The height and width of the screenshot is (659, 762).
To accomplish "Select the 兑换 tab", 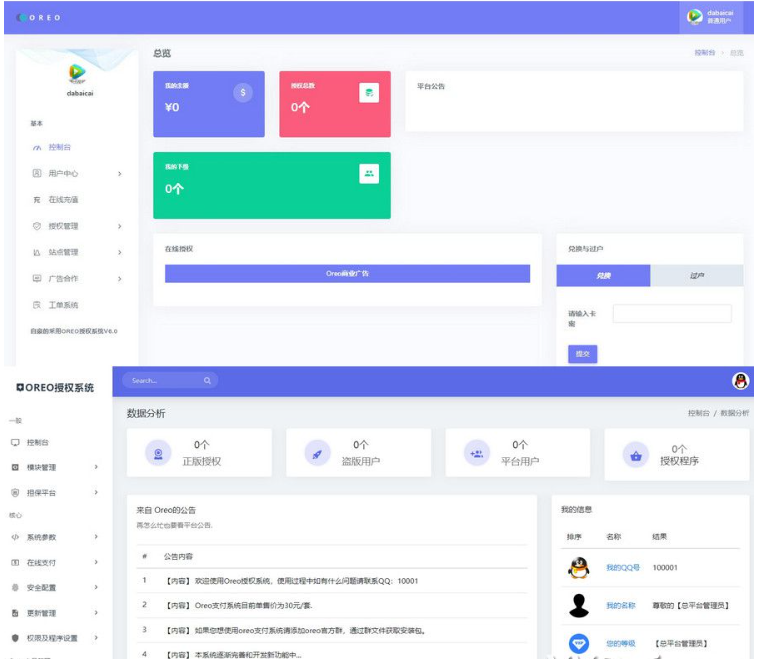I will 603,275.
